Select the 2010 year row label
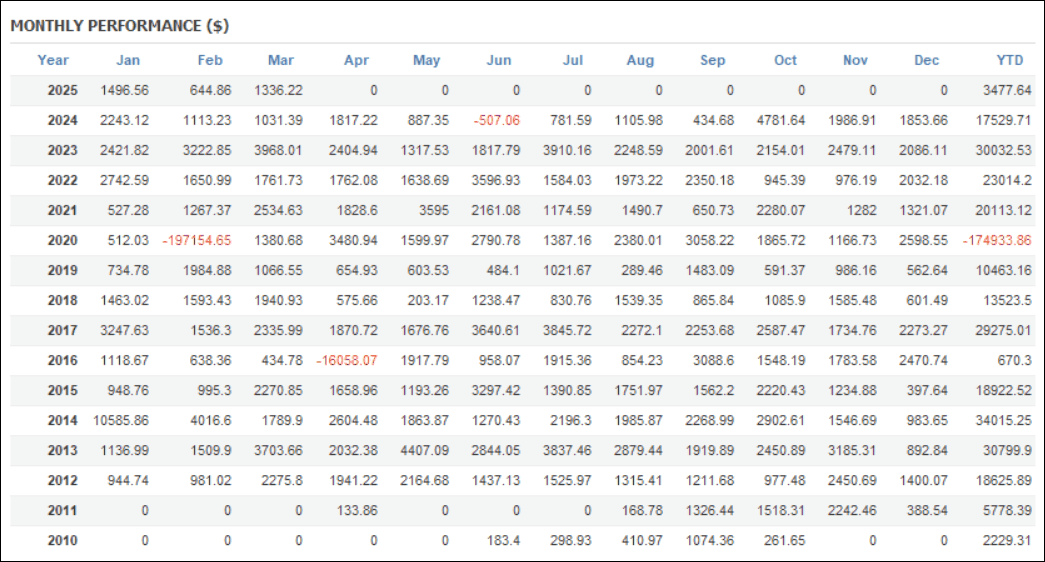The height and width of the screenshot is (562, 1045). [x=63, y=540]
